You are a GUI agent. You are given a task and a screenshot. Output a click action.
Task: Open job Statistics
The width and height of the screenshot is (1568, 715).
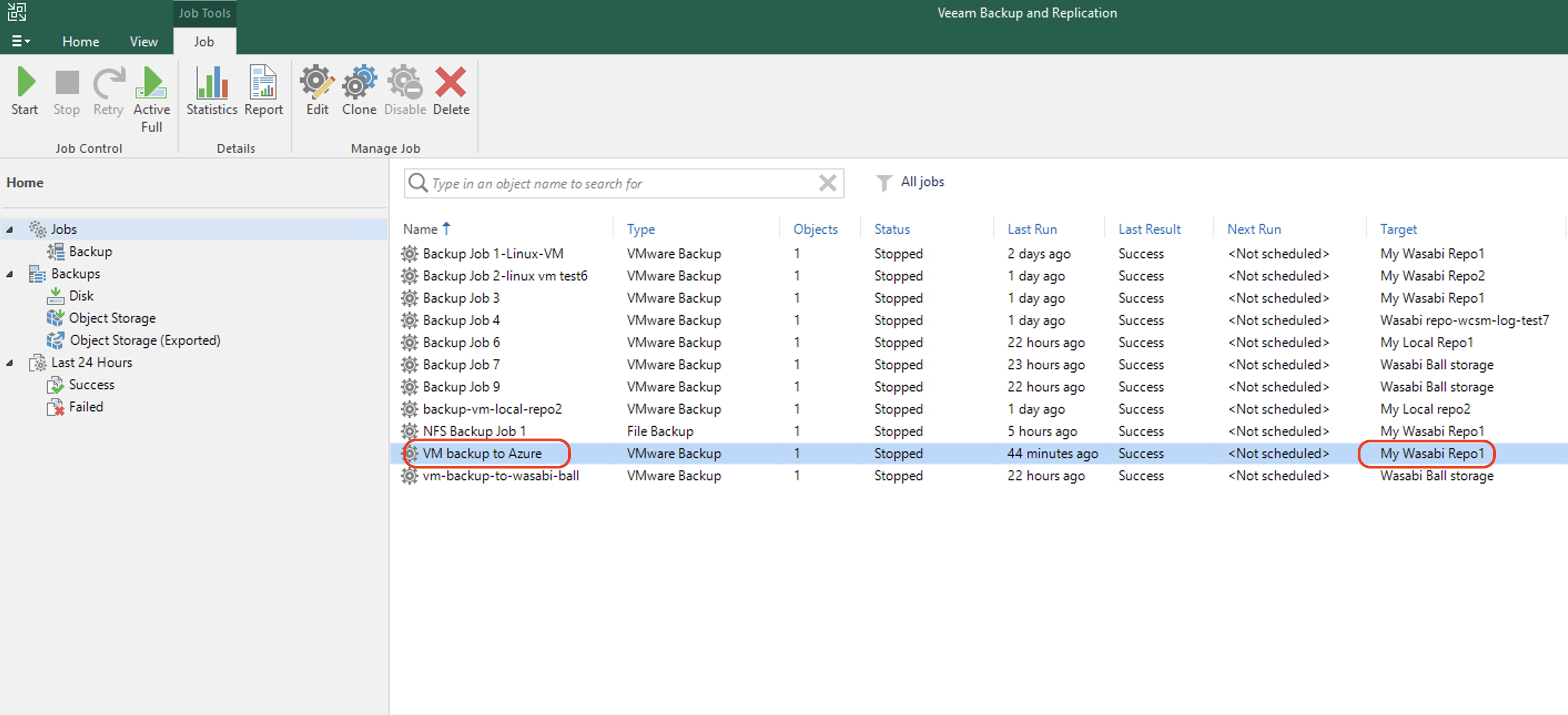(x=211, y=90)
